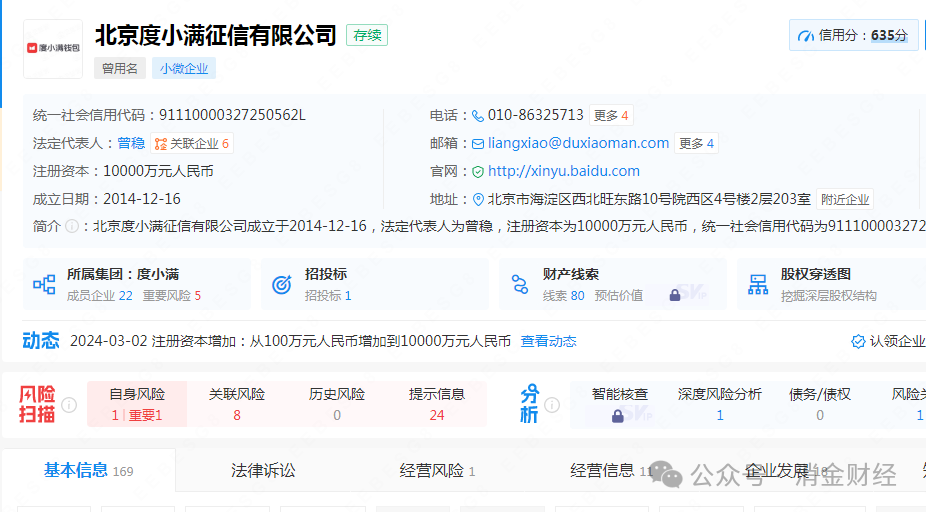Click the 股权穿透图 structure icon
The width and height of the screenshot is (926, 512).
(x=758, y=285)
